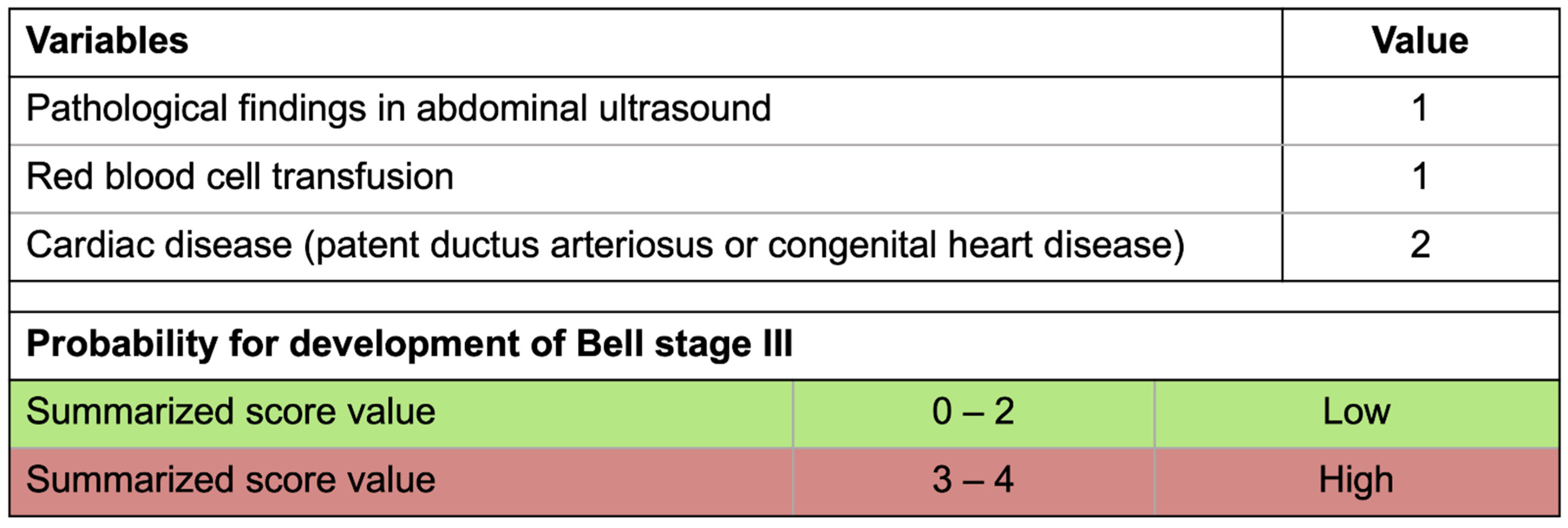
Task: Click the word 'ultrasound' in first row
Action: [684, 109]
